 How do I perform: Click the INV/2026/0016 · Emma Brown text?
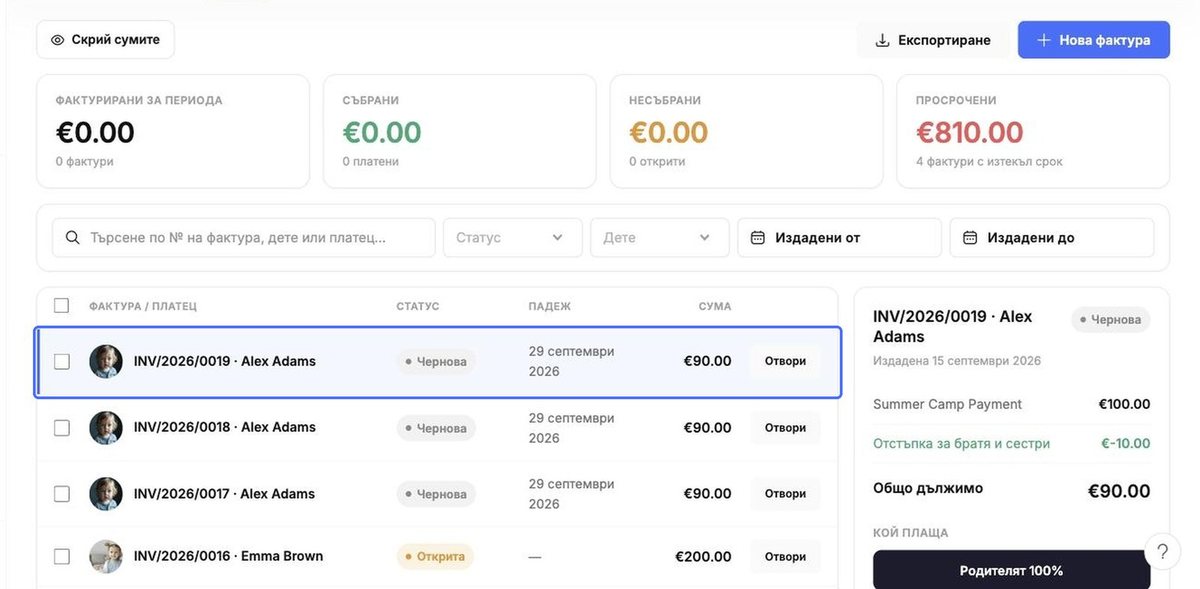229,556
